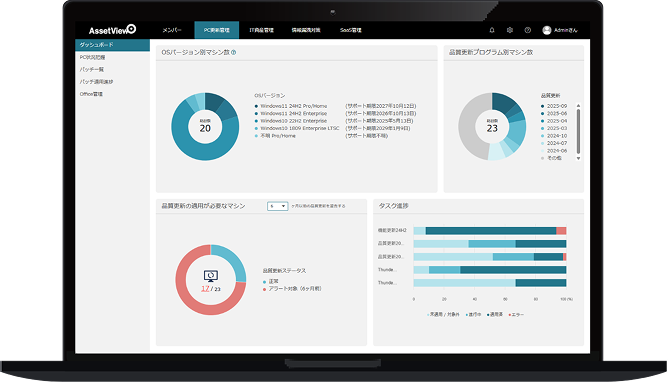Toggle 不明 Pro/Home legend entry
The height and width of the screenshot is (382, 669).
coord(275,136)
